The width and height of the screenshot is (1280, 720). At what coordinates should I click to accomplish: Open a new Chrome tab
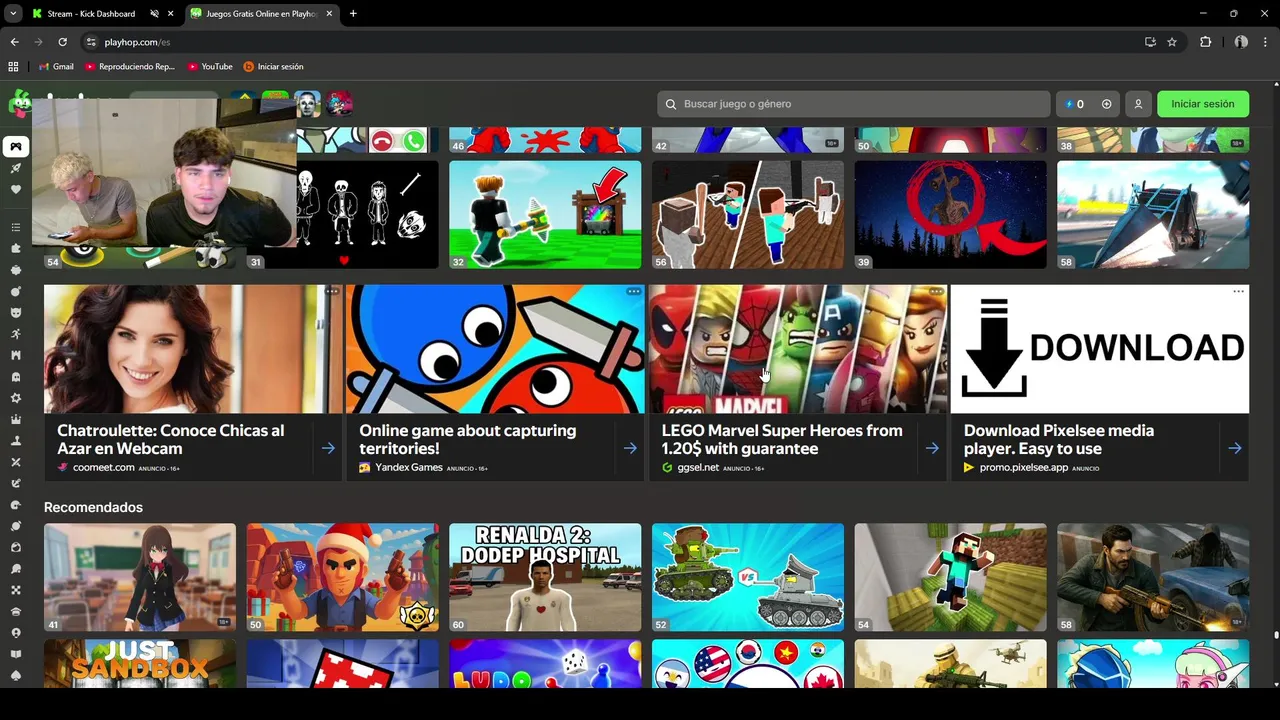pyautogui.click(x=353, y=14)
